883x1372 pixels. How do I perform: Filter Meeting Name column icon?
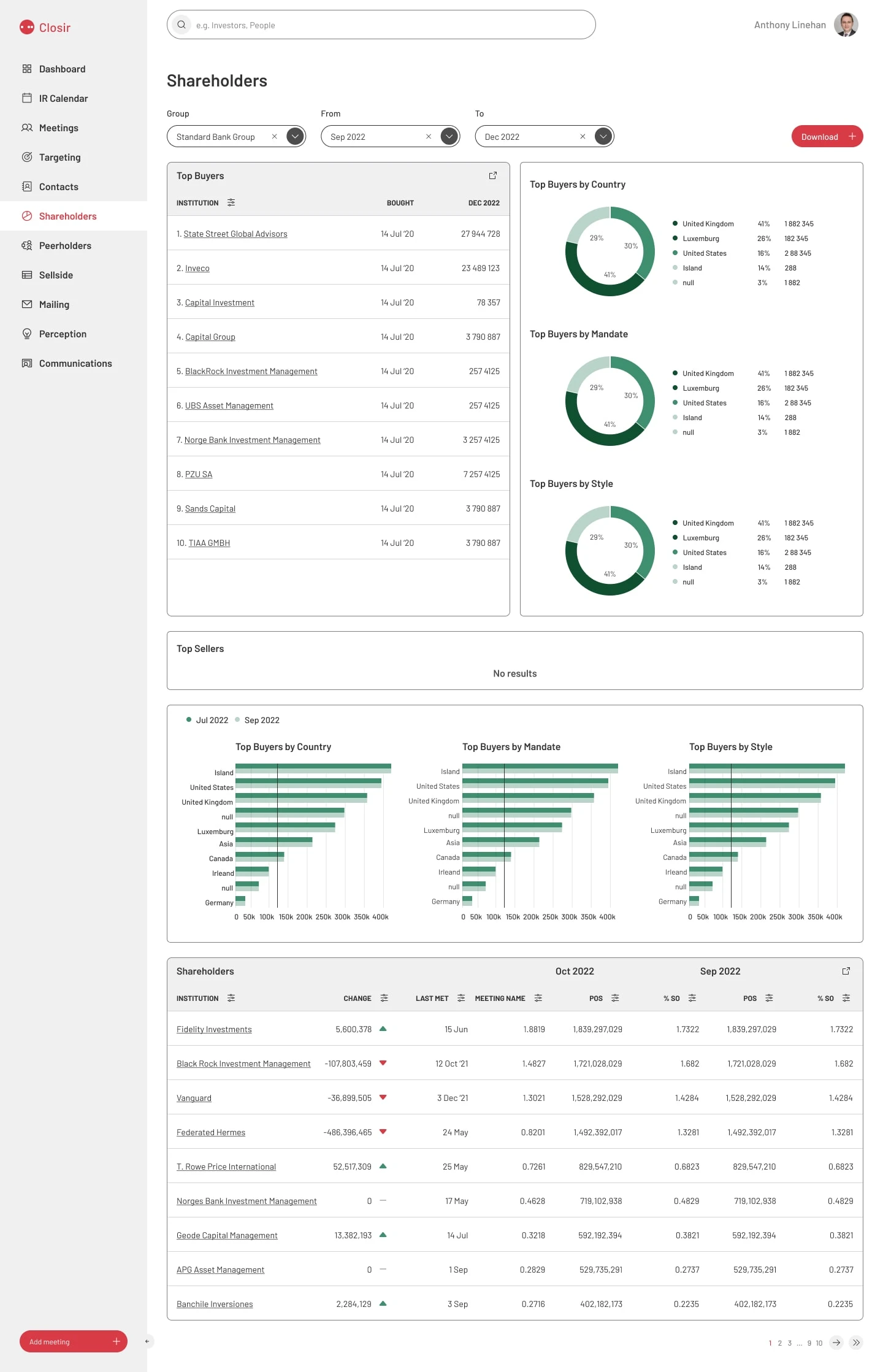coord(538,998)
